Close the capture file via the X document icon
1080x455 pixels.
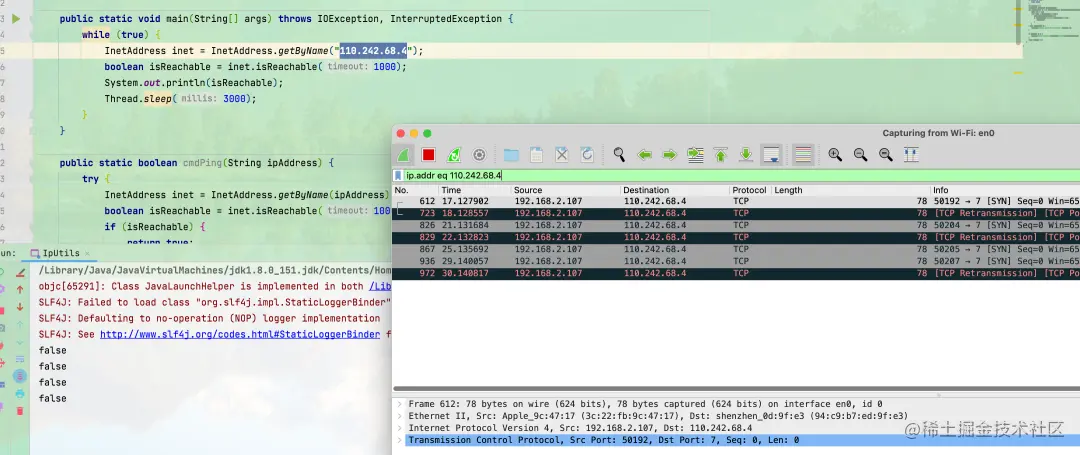point(562,155)
